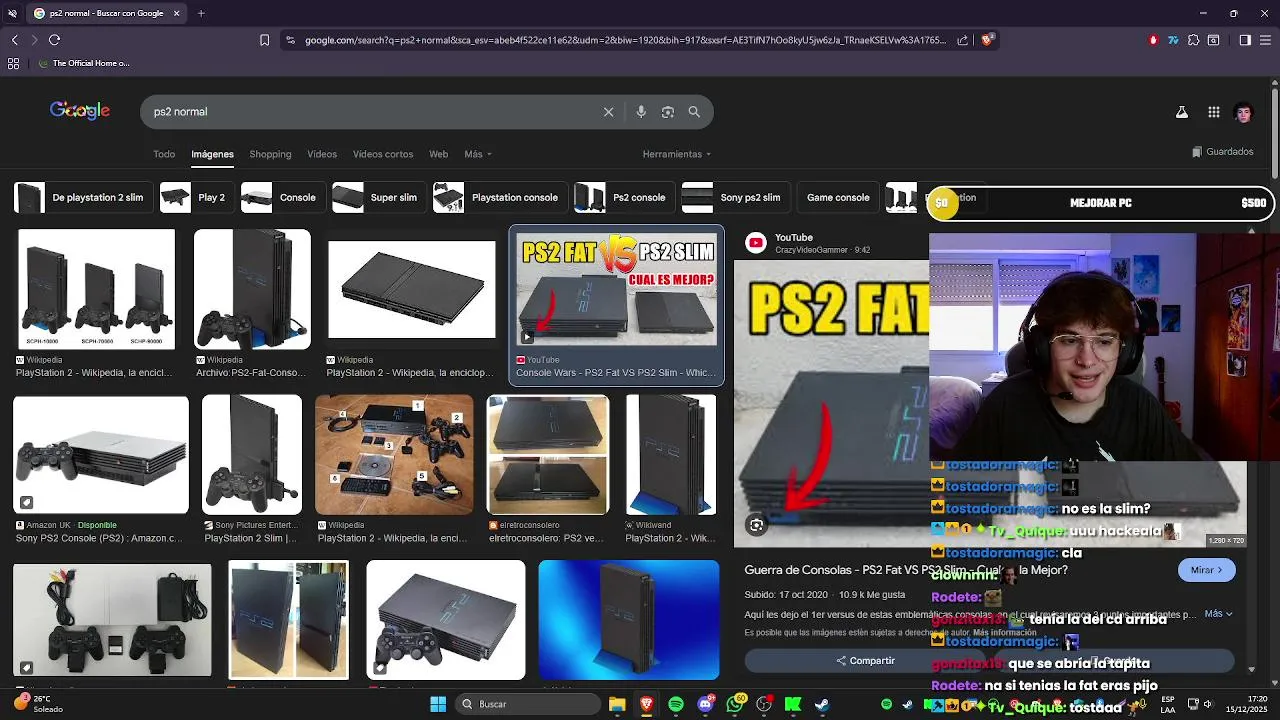Switch to the Shopping tab
Screen dimensions: 1280x720
(x=270, y=154)
